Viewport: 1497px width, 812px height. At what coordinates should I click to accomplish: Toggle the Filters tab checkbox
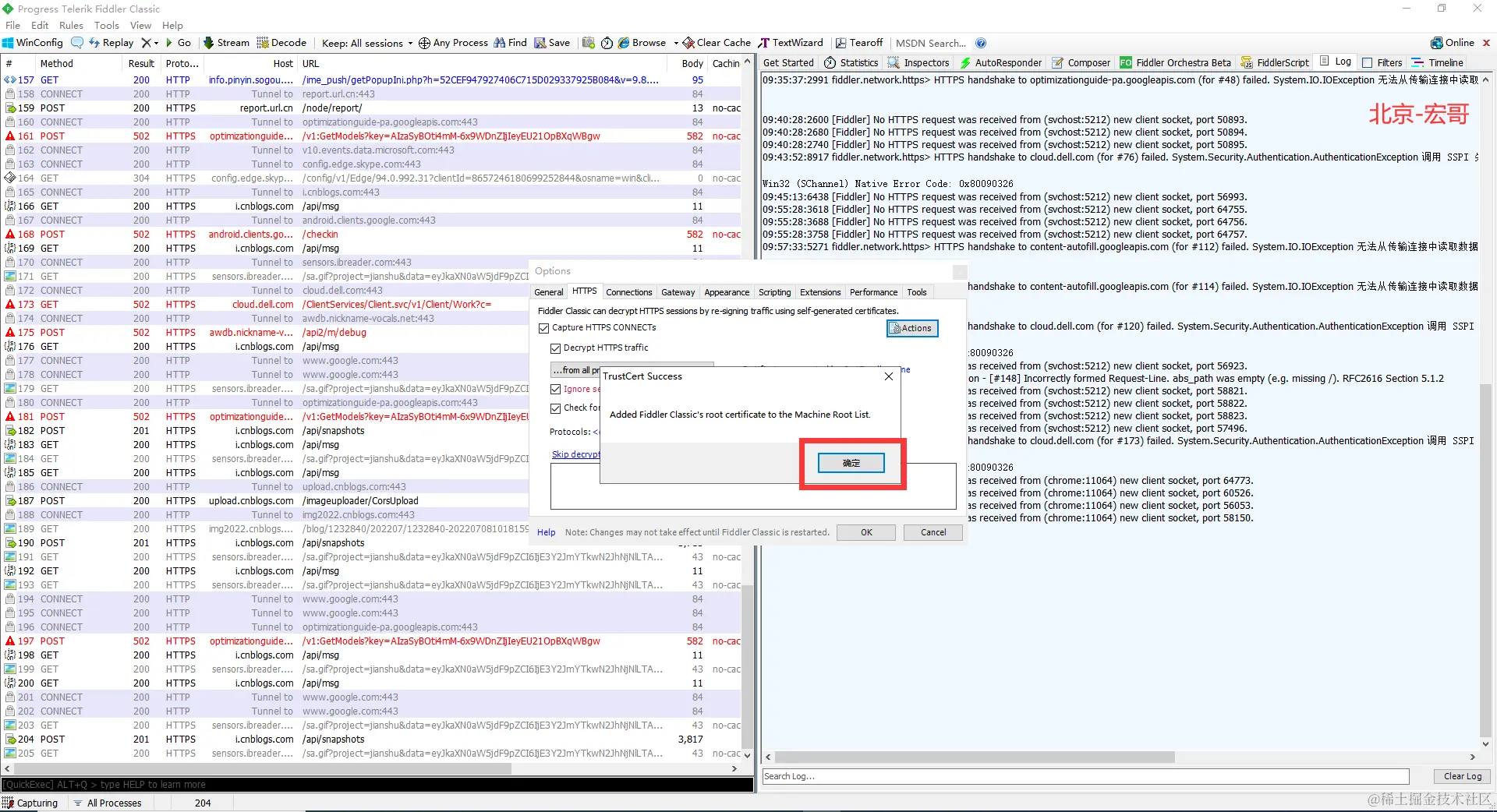pyautogui.click(x=1367, y=62)
